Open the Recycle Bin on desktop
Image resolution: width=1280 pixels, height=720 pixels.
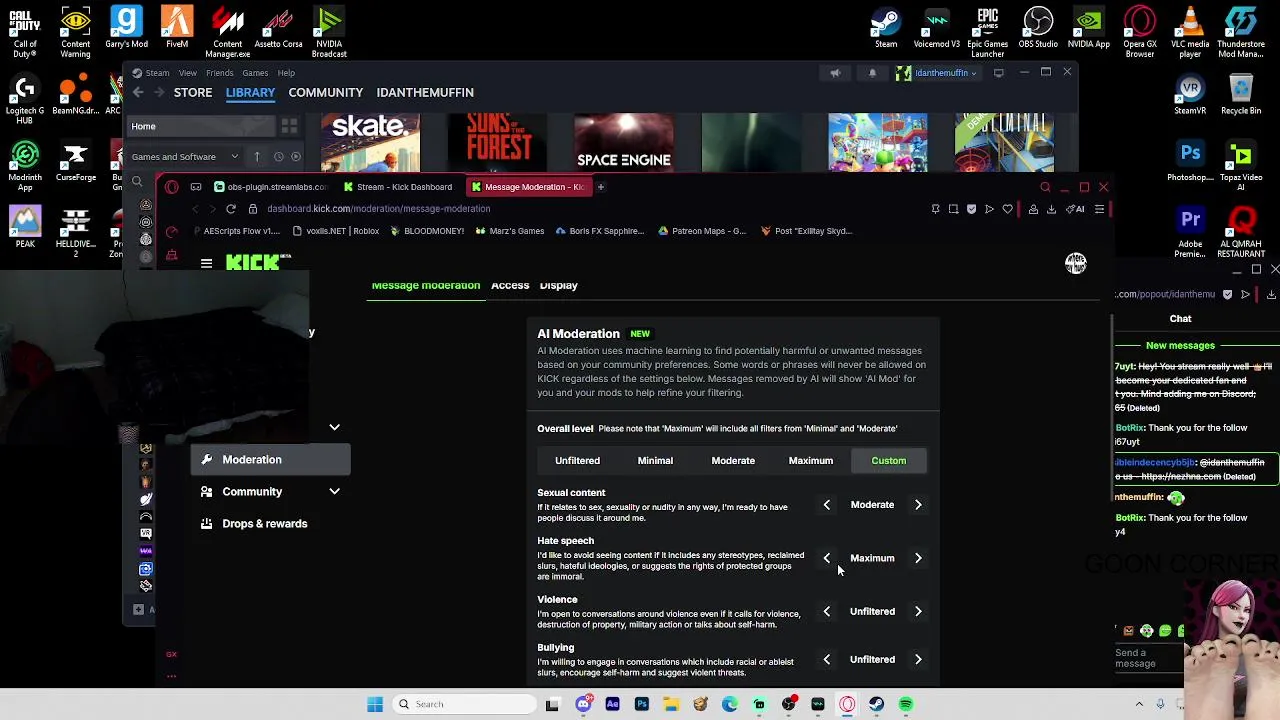1241,95
